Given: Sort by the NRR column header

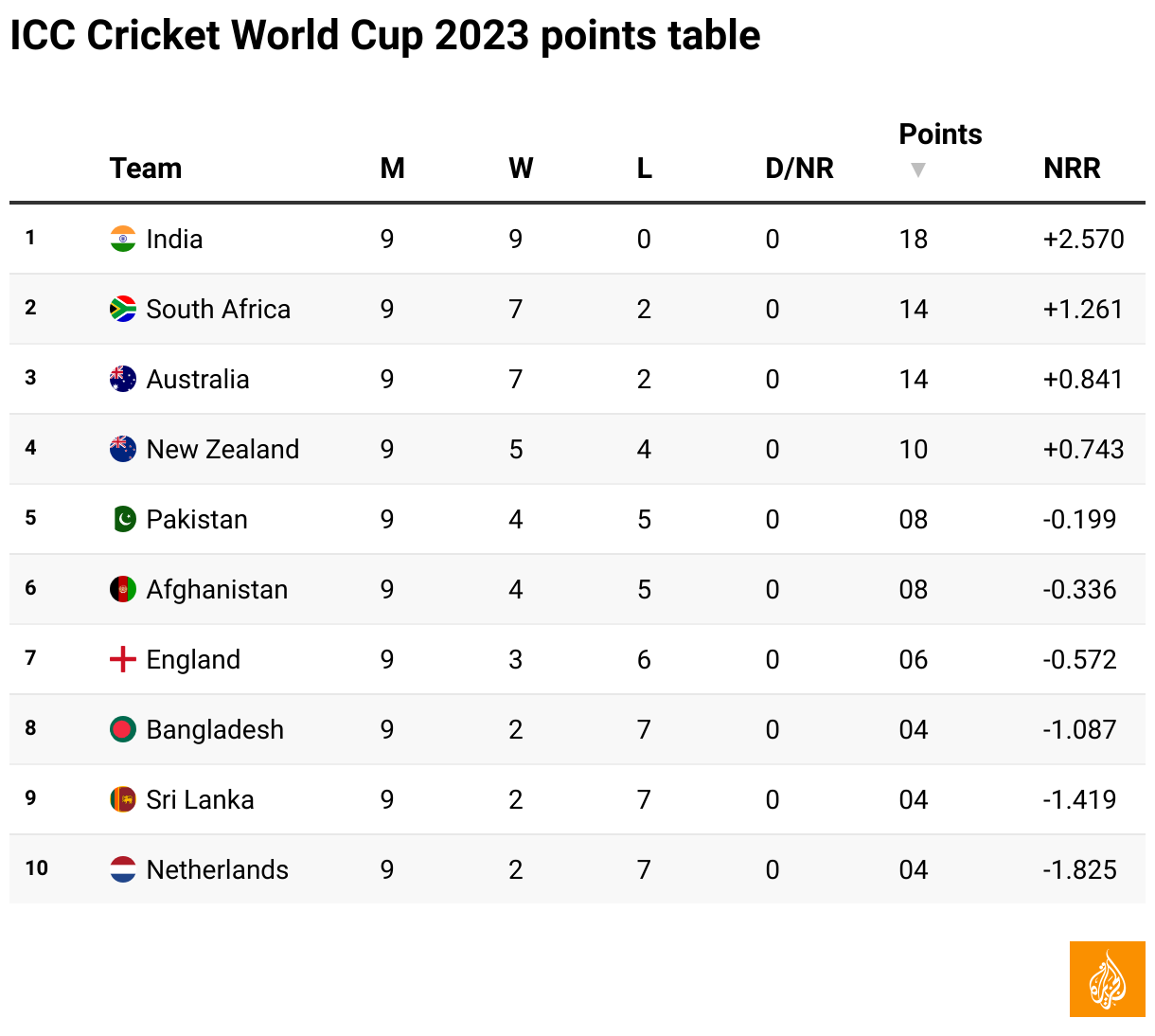Looking at the screenshot, I should tap(1072, 169).
